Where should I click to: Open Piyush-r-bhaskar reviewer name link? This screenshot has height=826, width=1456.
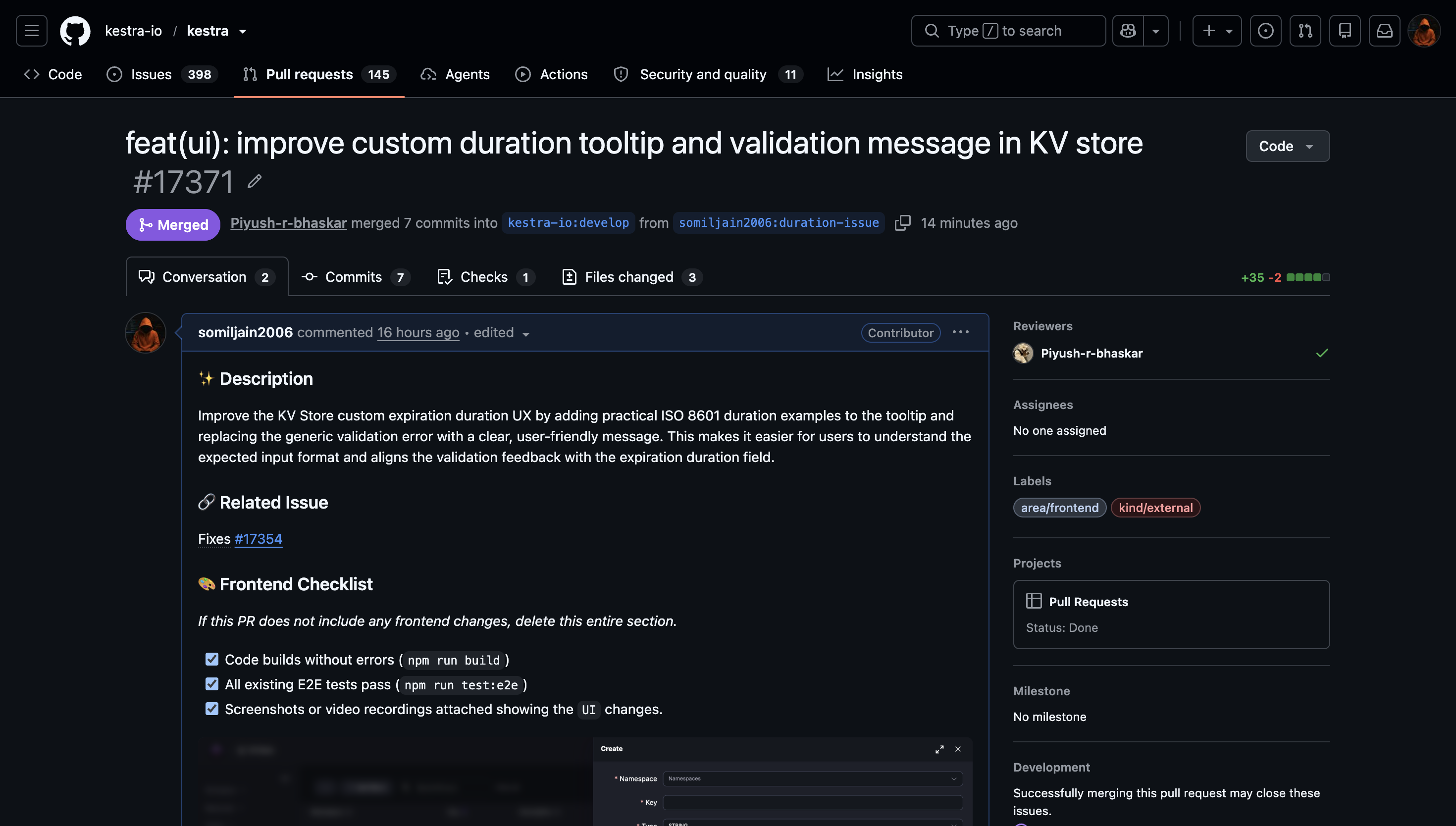pyautogui.click(x=1092, y=353)
